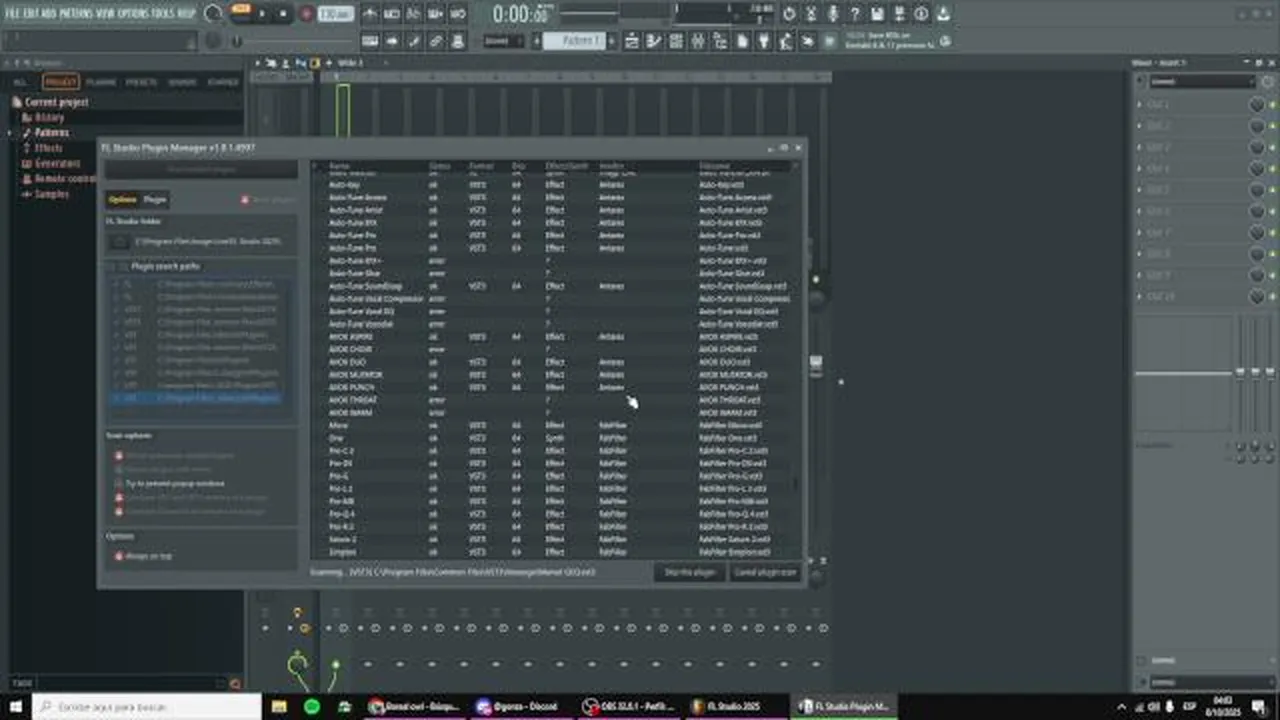Open the undo history icon in top toolbar
Screen dimensions: 1280x720
790,14
